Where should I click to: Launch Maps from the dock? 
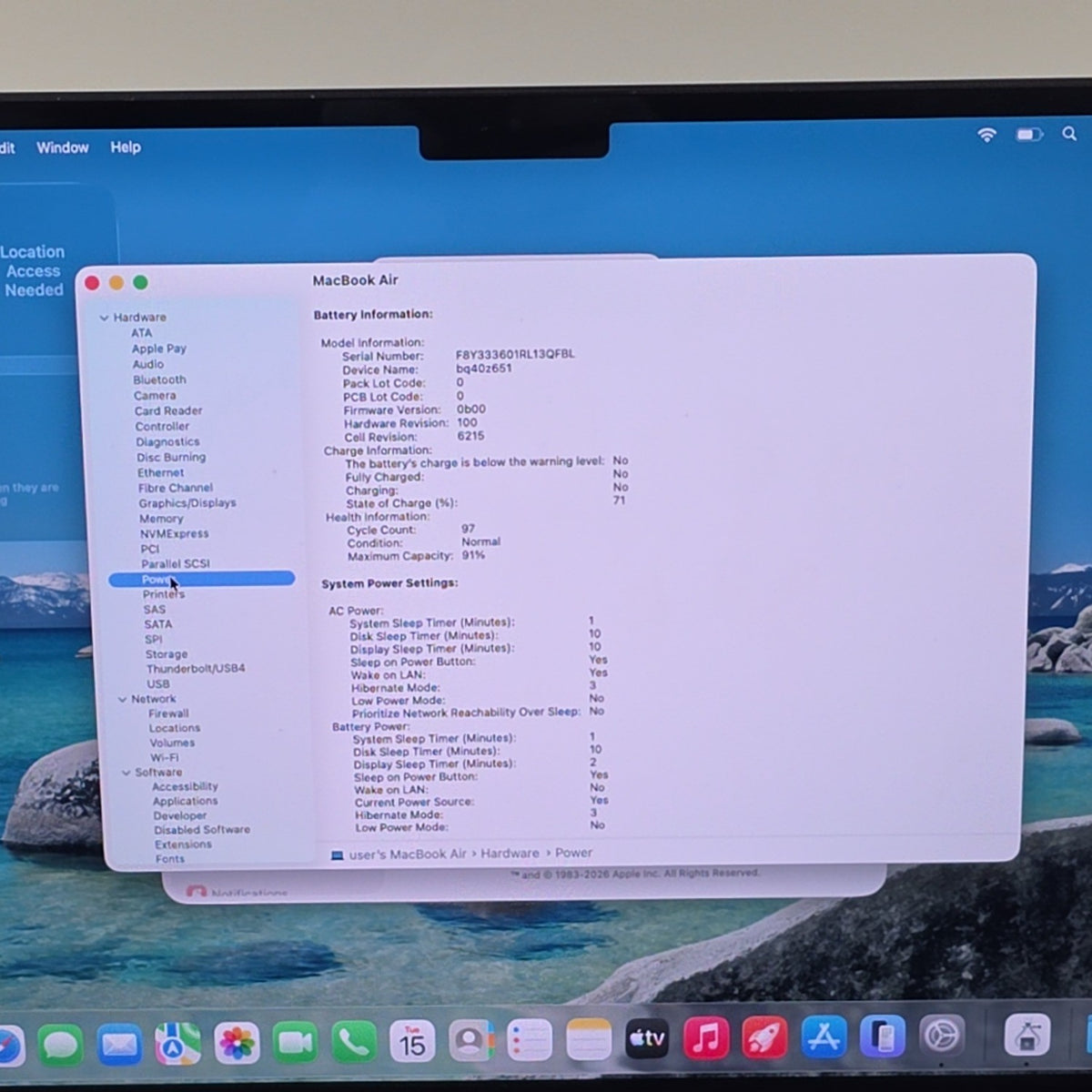tap(177, 1044)
